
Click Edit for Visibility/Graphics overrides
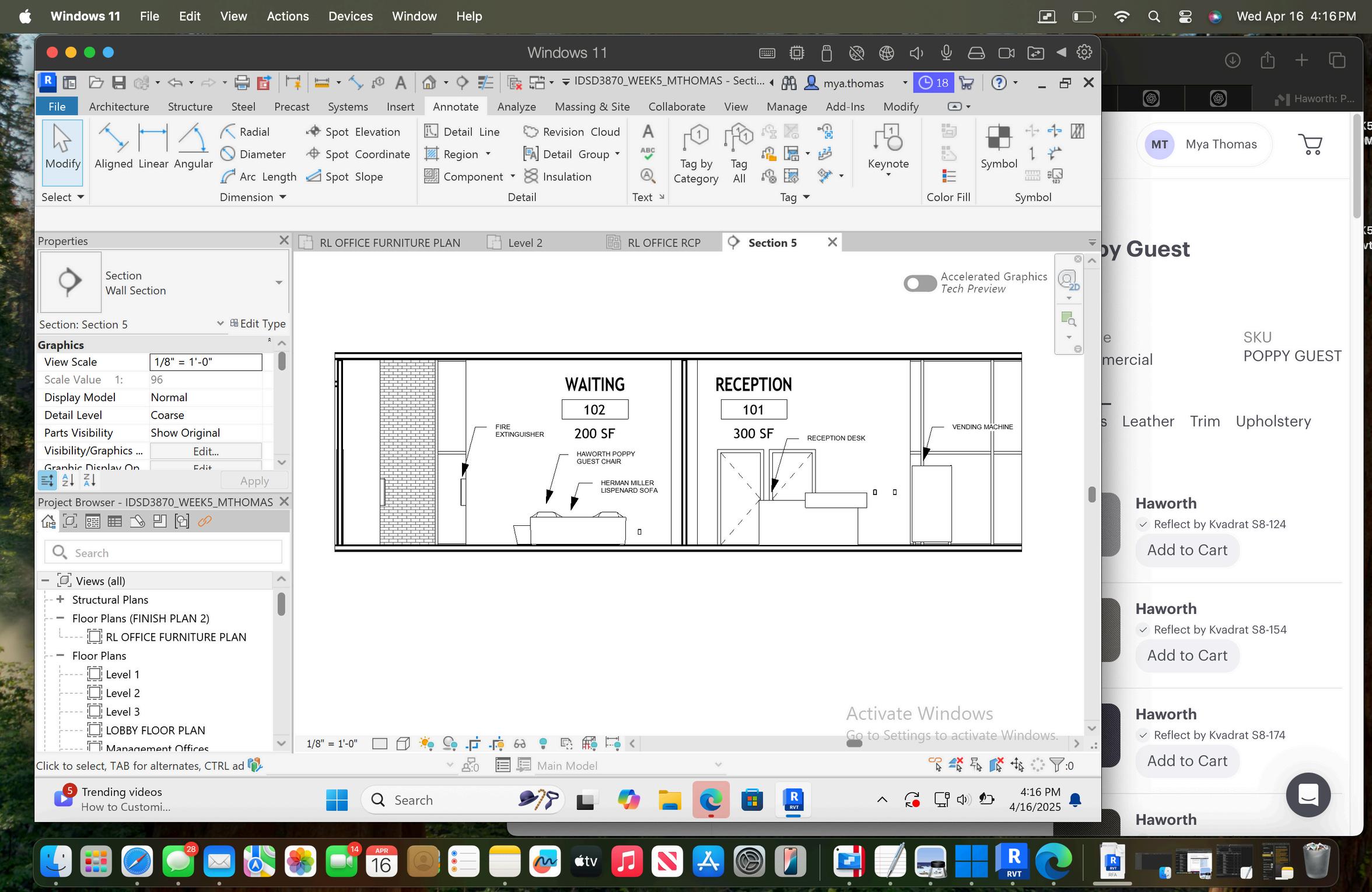(206, 451)
